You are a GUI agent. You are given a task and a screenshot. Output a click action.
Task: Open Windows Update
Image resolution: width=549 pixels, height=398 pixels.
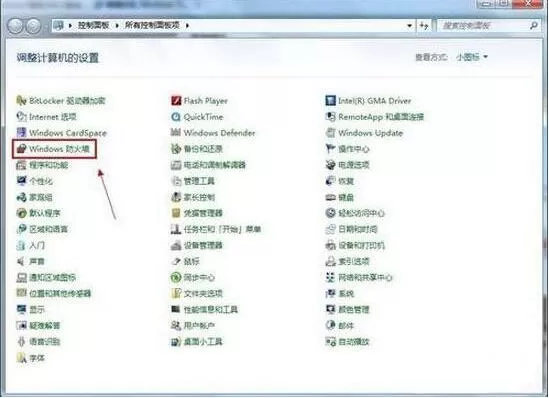click(364, 133)
